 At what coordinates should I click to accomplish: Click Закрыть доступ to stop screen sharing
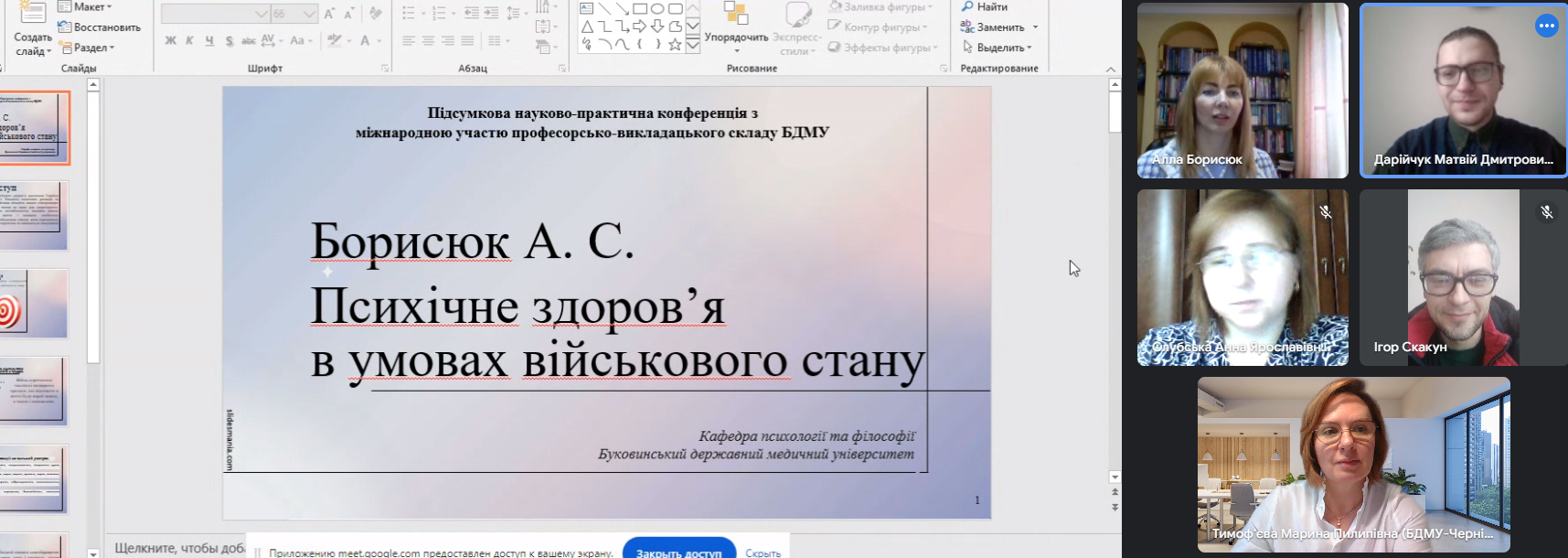coord(679,552)
